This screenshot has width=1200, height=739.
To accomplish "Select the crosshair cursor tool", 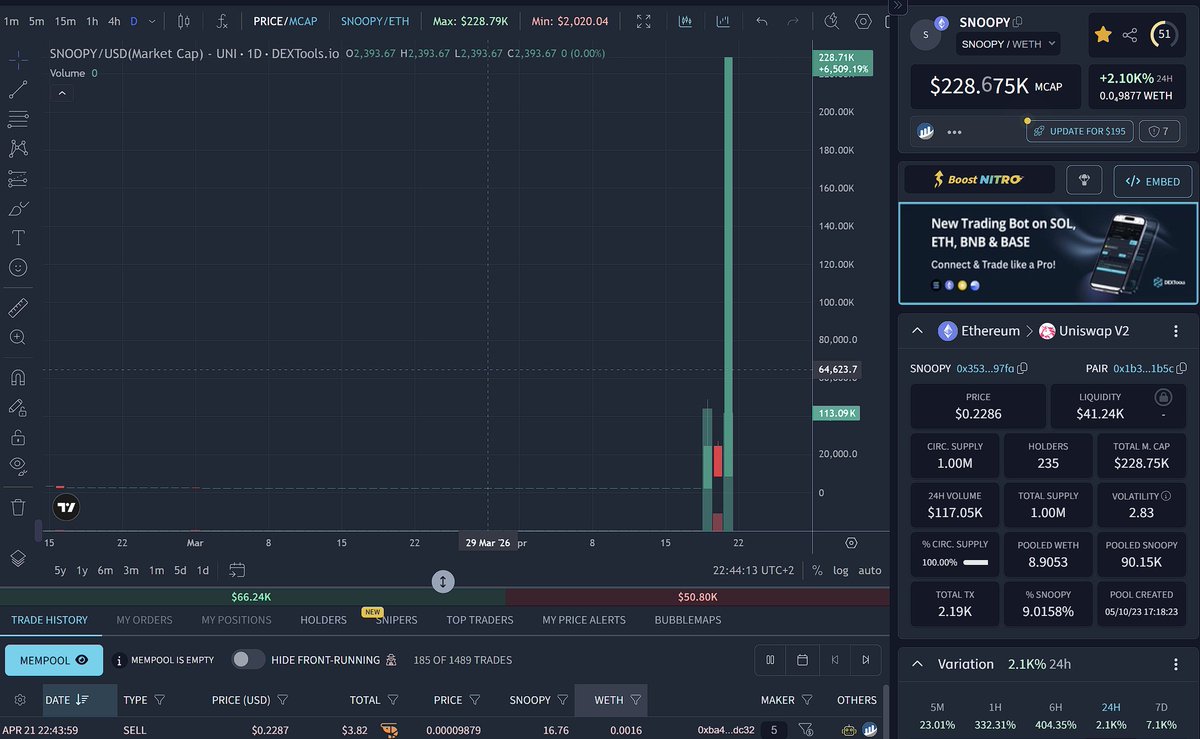I will point(18,60).
